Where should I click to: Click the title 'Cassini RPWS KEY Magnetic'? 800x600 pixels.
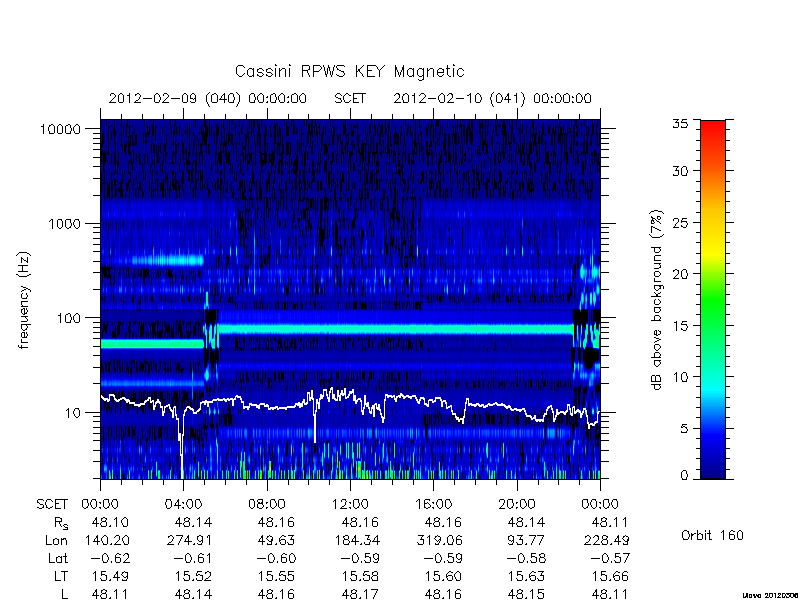tap(349, 71)
